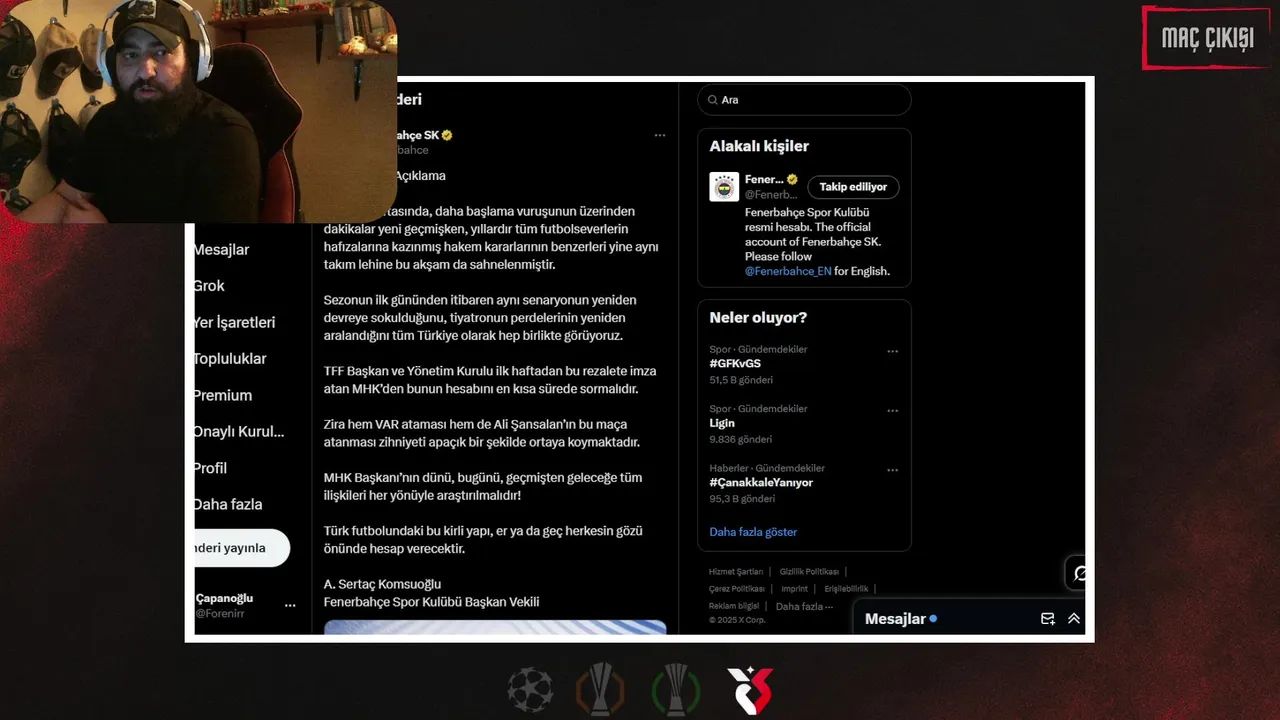Click the gold verified badge next to Fenerbahçe SK

[x=447, y=135]
